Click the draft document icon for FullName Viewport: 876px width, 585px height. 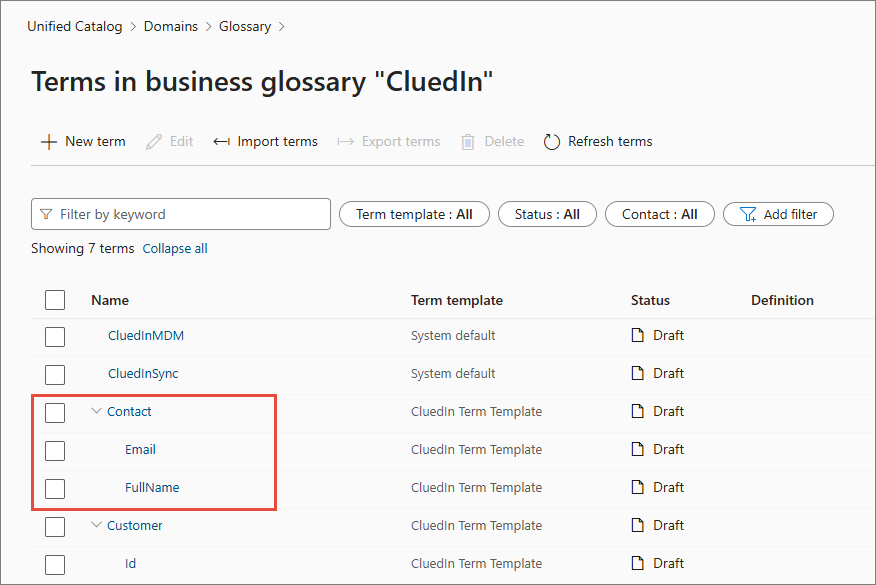637,487
